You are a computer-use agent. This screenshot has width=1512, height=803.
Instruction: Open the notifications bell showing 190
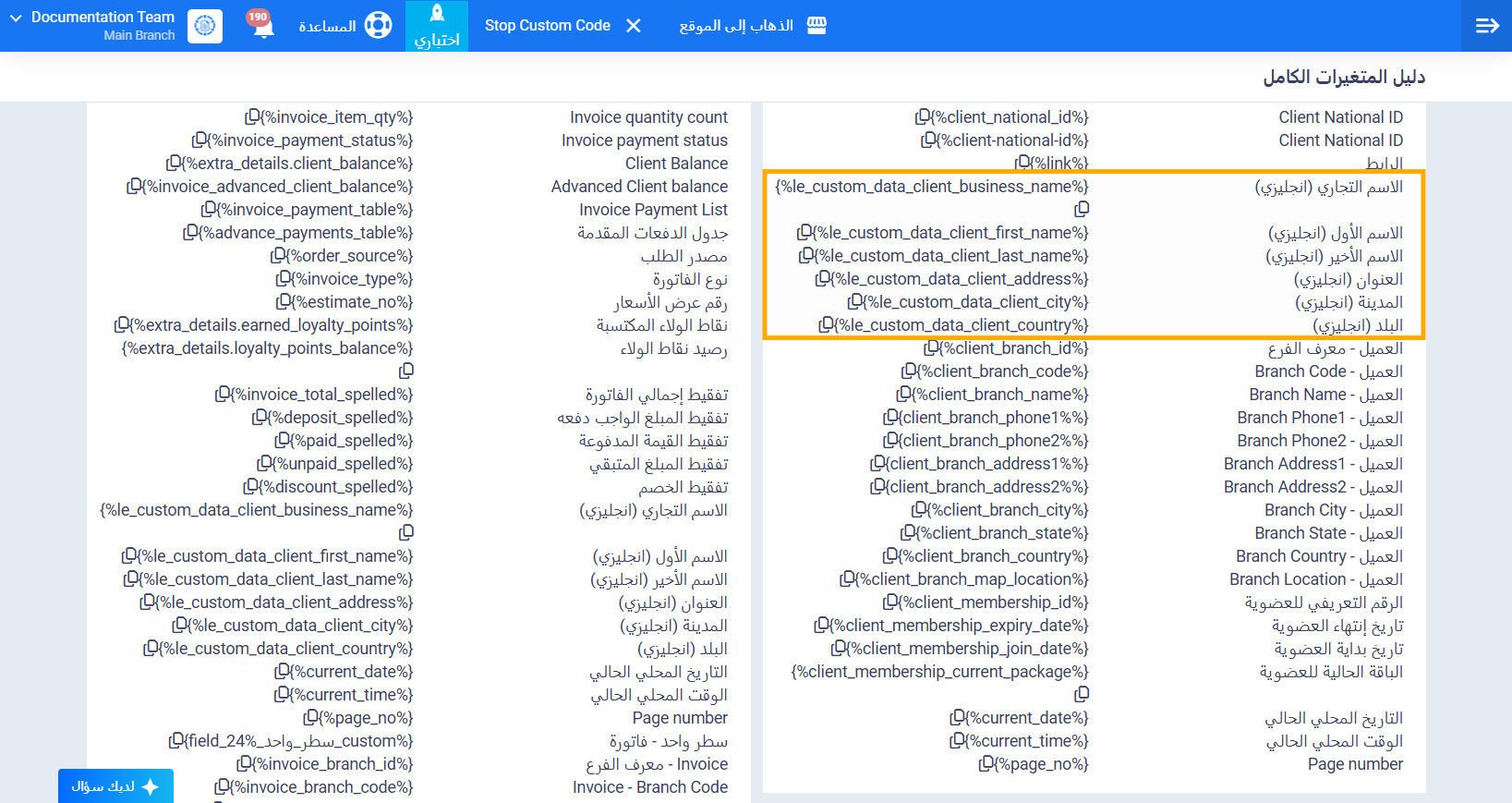(261, 24)
